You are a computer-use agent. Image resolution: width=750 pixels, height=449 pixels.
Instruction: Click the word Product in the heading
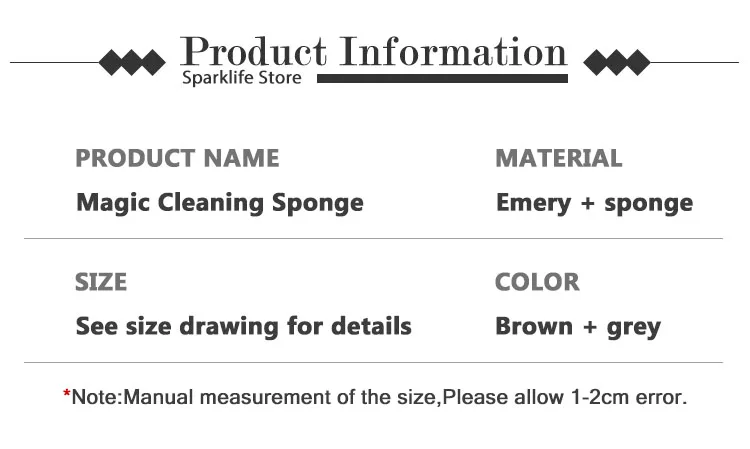(253, 51)
